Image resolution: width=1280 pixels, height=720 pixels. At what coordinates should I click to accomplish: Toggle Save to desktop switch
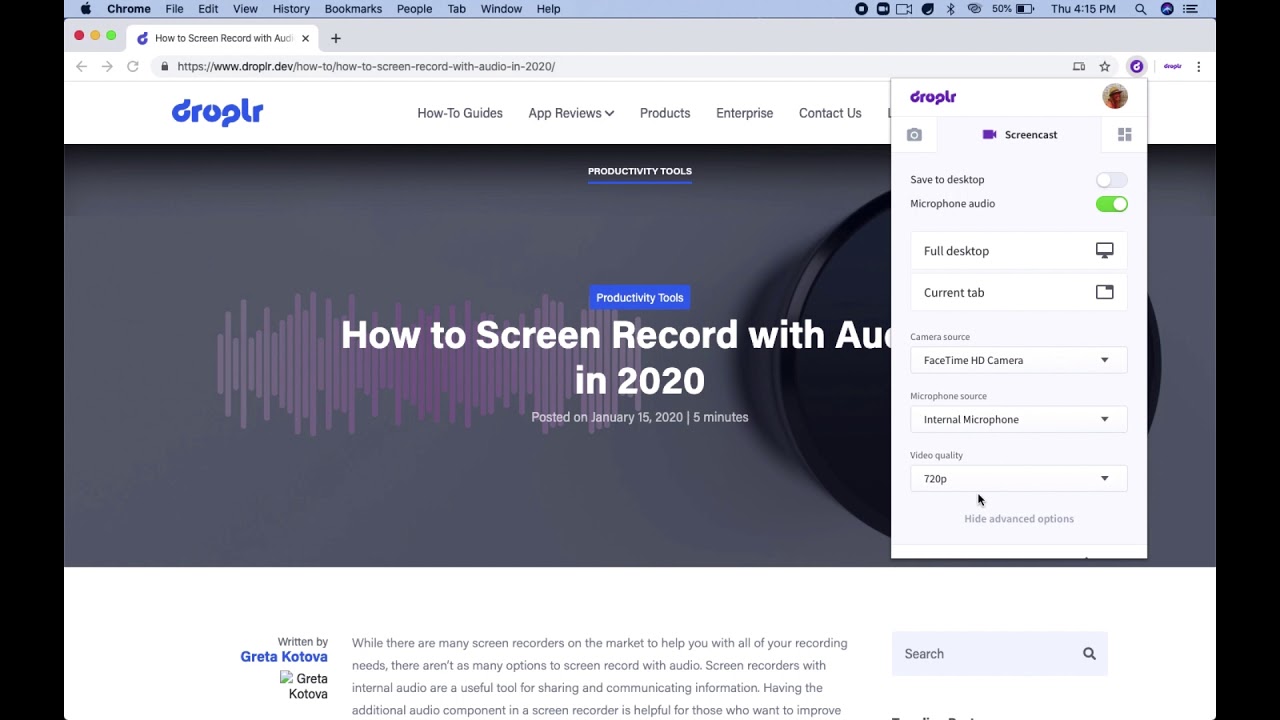pos(1111,180)
